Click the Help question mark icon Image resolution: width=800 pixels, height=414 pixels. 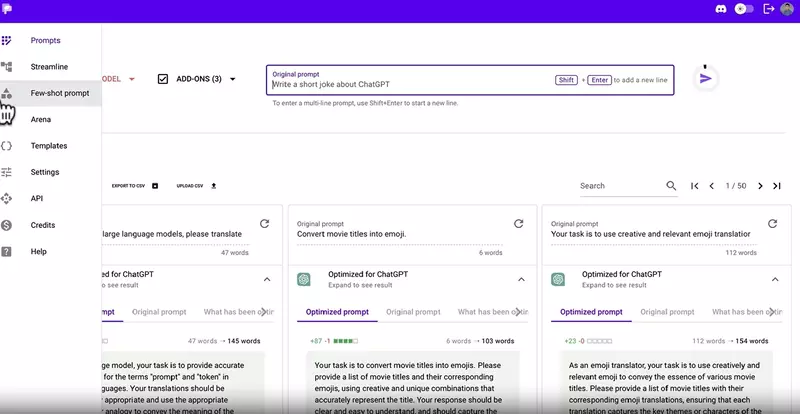point(6,251)
